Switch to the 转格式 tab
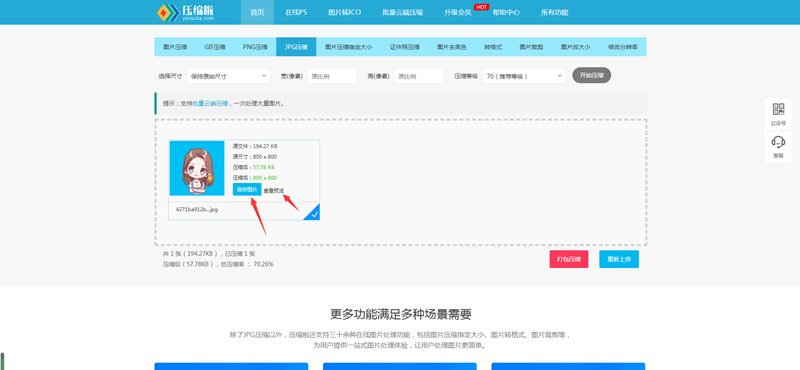This screenshot has height=370, width=800. click(493, 47)
